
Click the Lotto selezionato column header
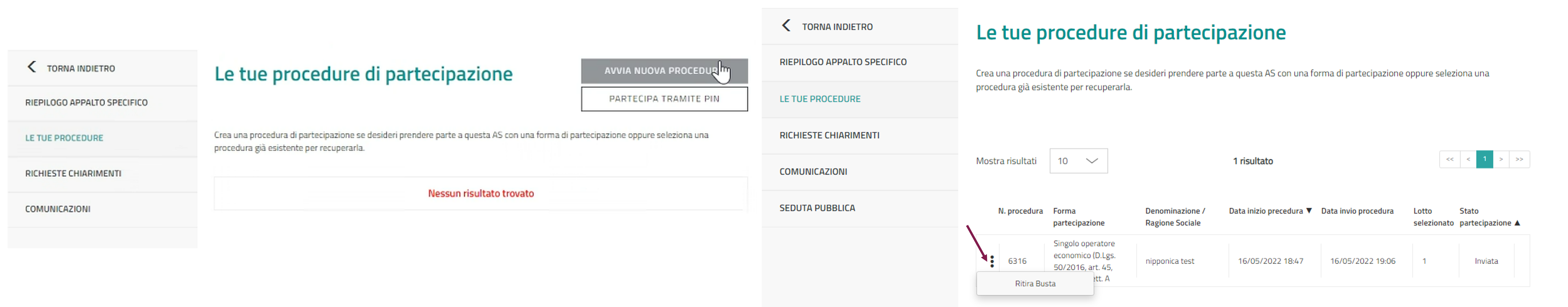[1433, 217]
